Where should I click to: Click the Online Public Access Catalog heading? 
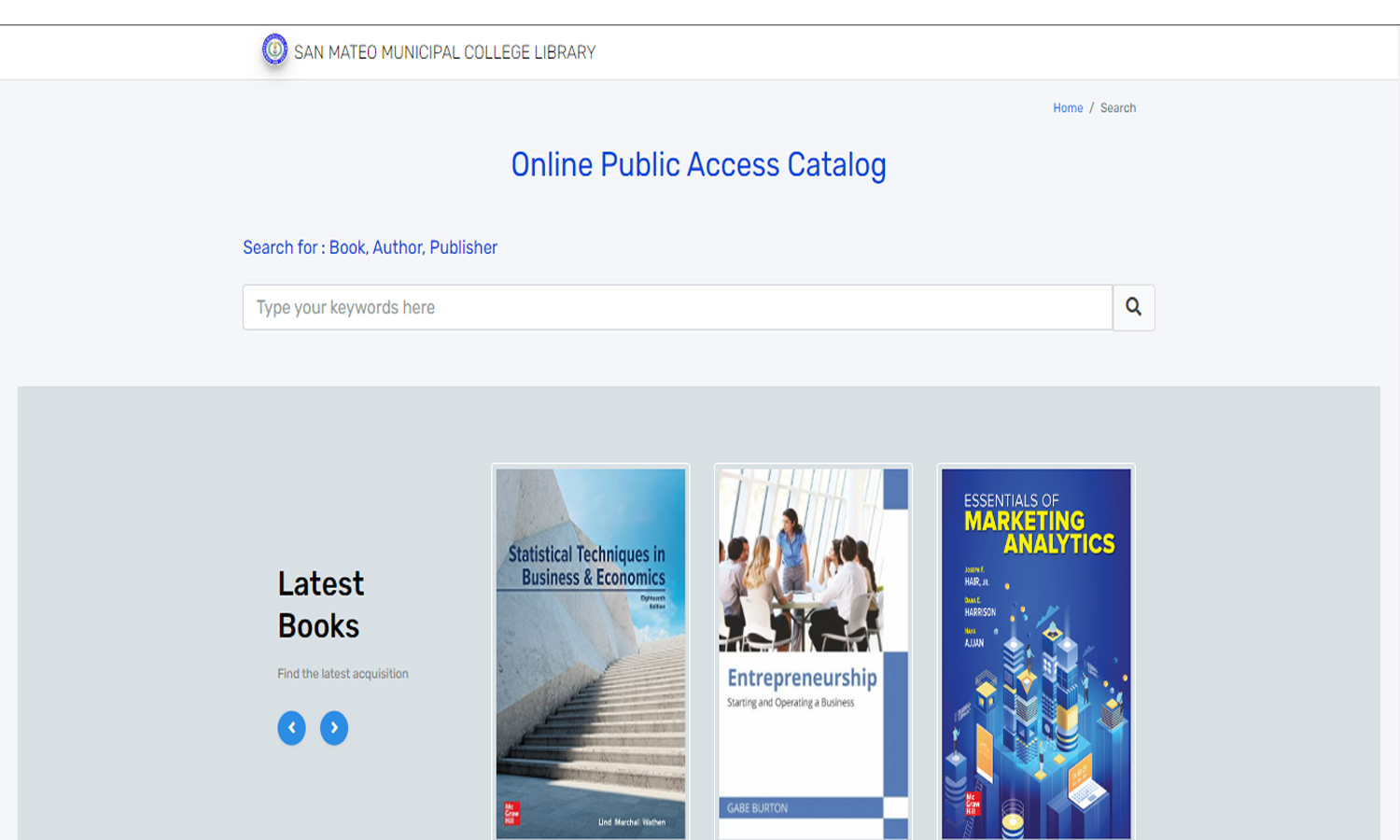(x=698, y=165)
